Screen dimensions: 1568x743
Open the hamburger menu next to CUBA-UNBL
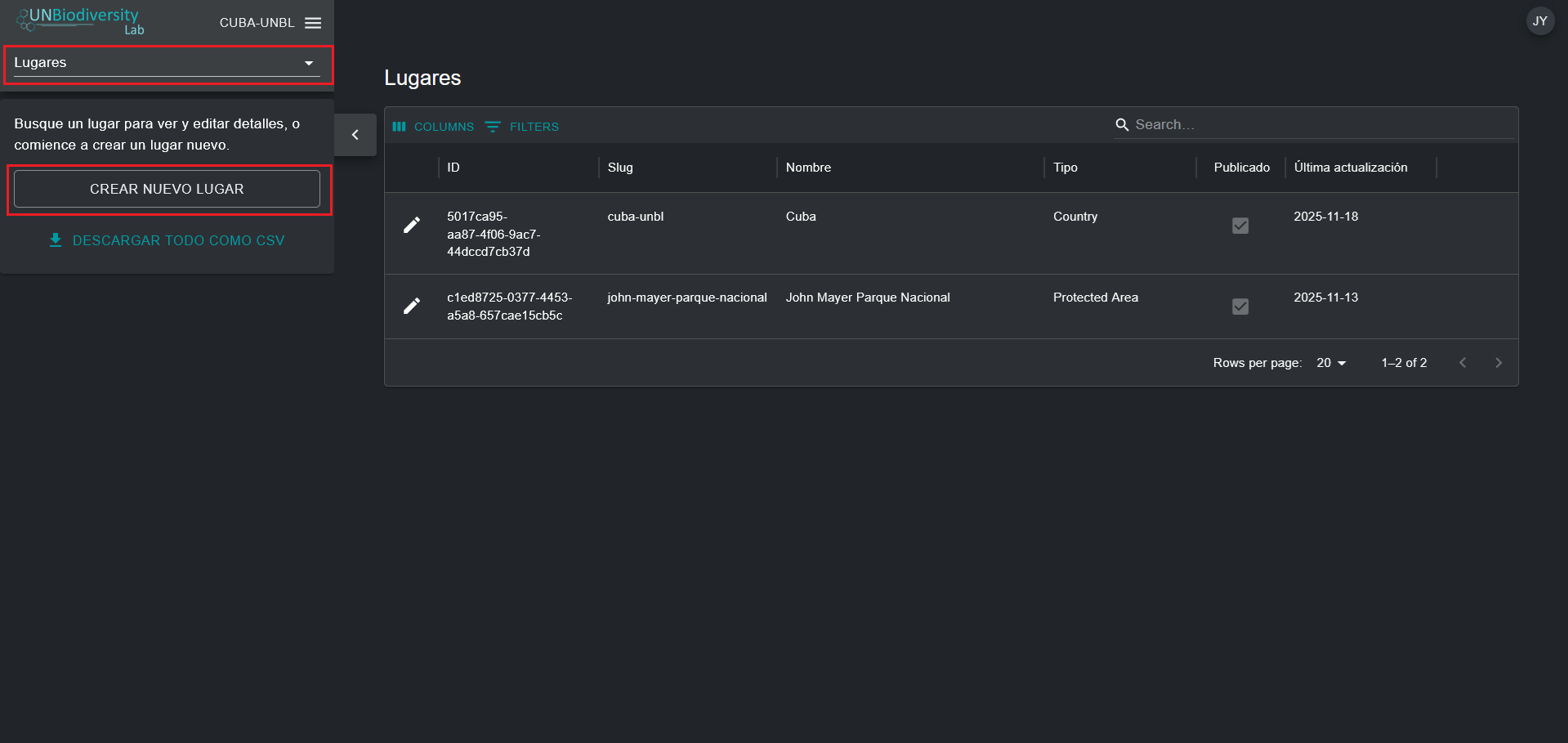pos(313,23)
